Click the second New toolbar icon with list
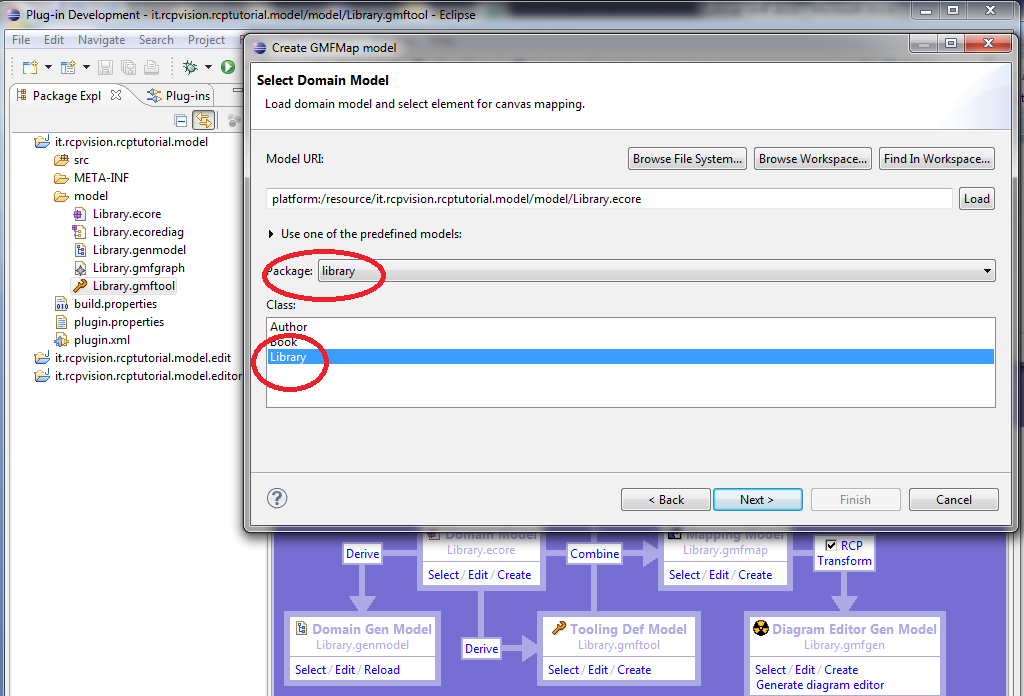The height and width of the screenshot is (696, 1024). pyautogui.click(x=68, y=67)
